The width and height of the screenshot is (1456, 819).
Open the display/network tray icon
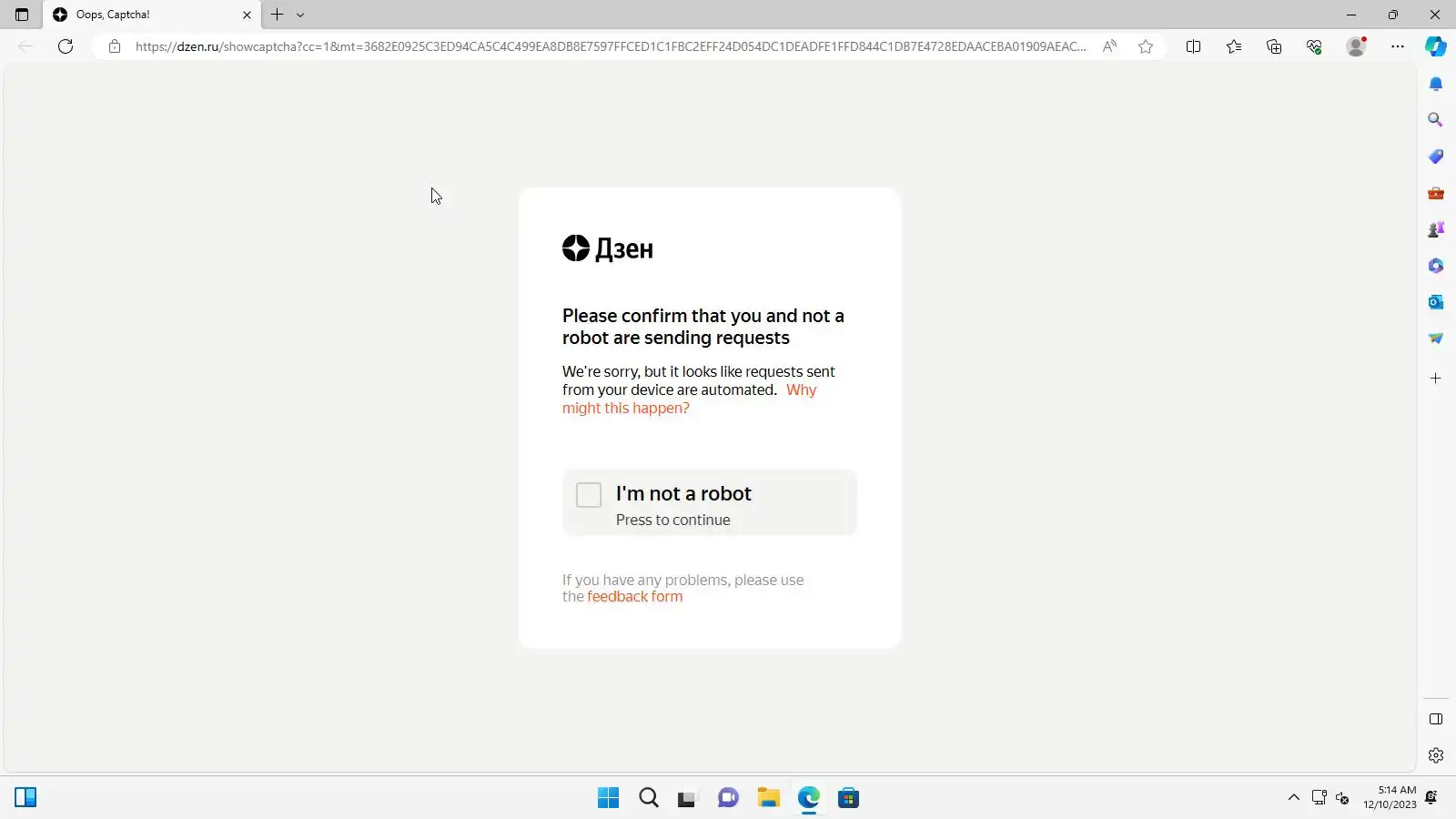tap(1319, 798)
